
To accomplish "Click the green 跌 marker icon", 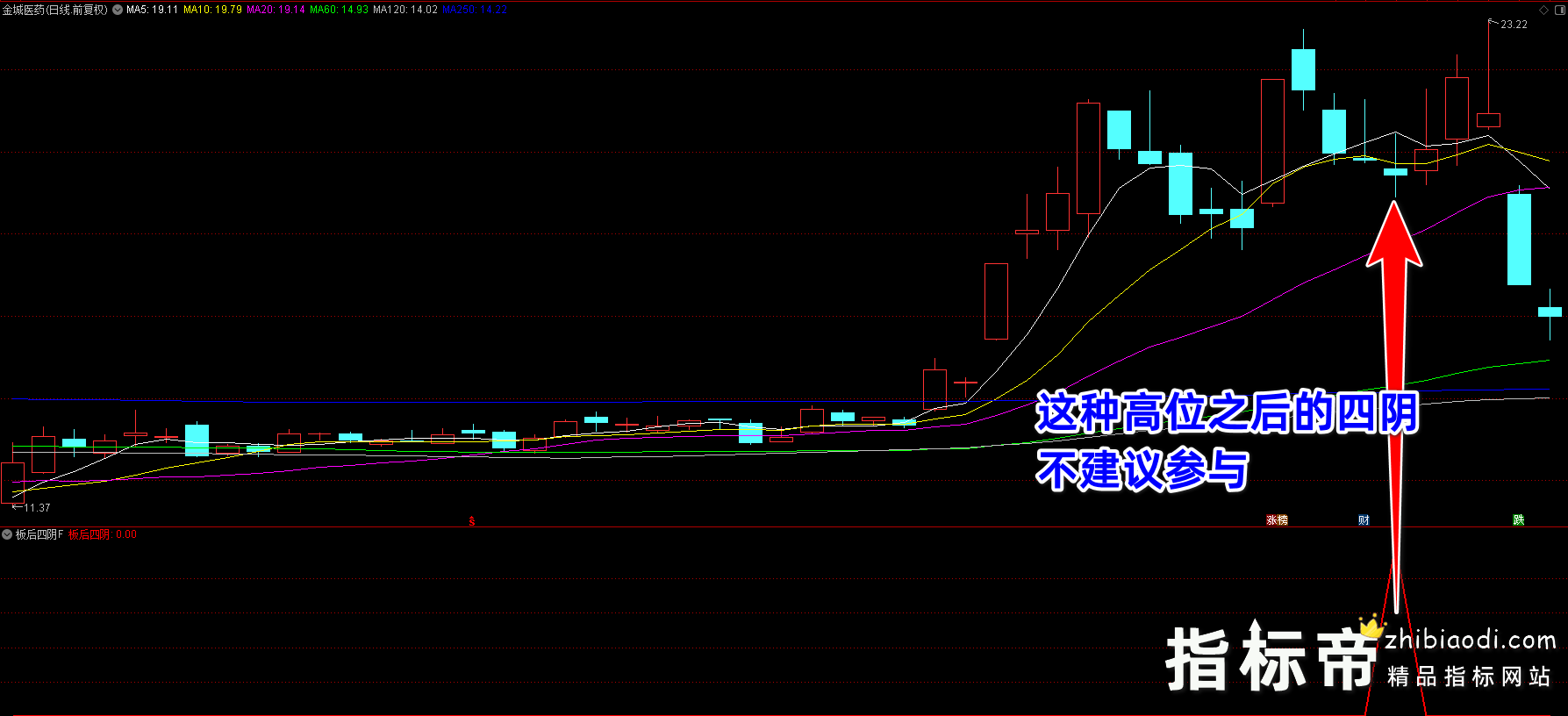I will (x=1518, y=520).
